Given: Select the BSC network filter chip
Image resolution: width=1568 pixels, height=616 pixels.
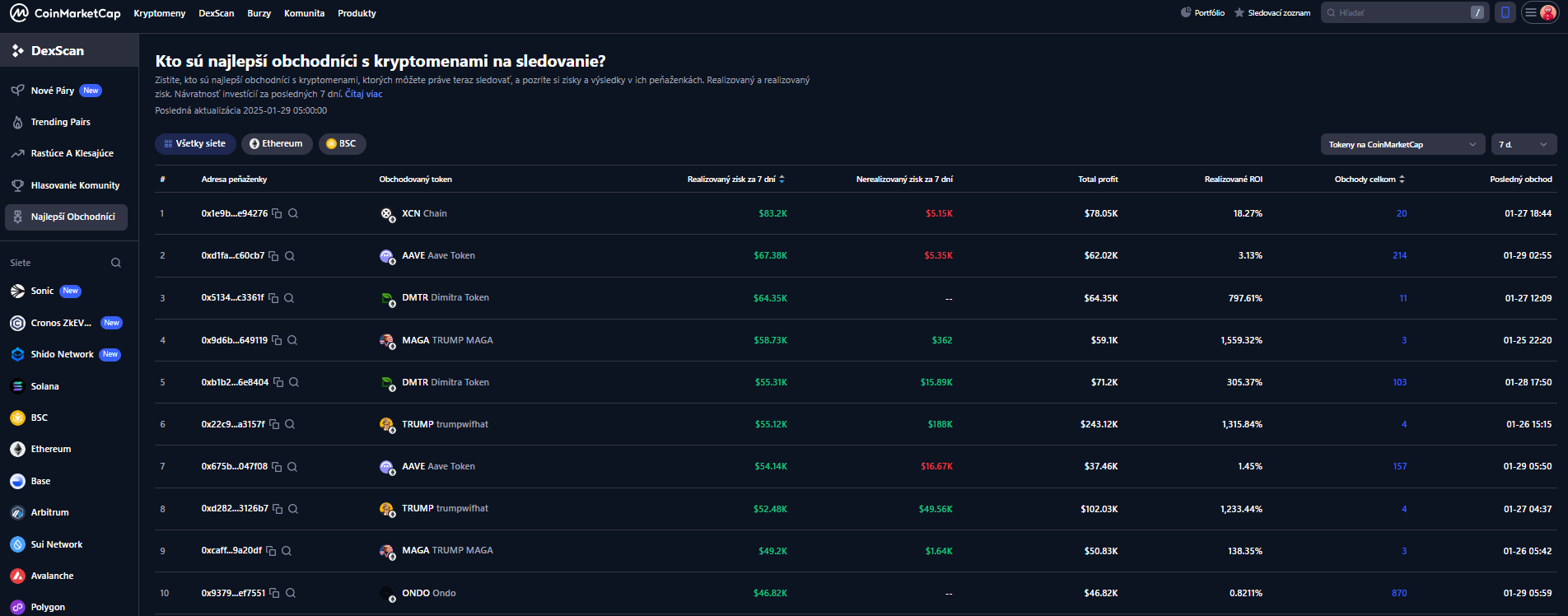Looking at the screenshot, I should click(x=342, y=143).
